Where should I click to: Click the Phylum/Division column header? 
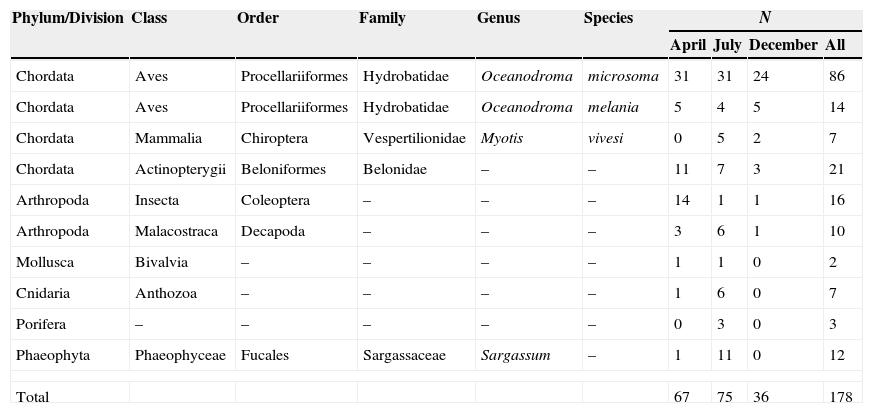click(x=68, y=18)
